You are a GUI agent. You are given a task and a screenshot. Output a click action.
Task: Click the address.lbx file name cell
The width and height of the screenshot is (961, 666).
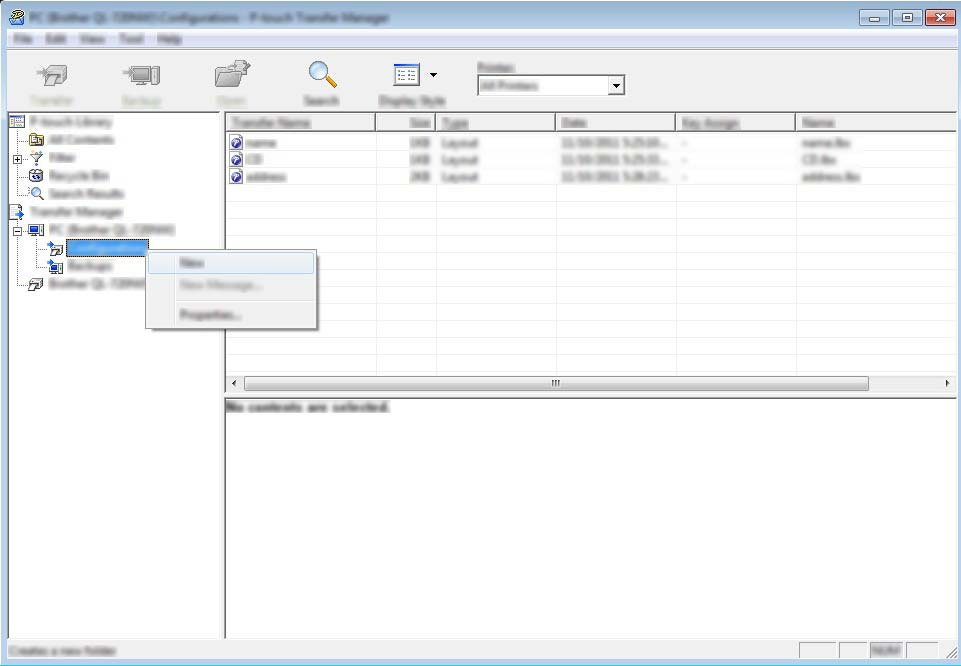click(830, 177)
